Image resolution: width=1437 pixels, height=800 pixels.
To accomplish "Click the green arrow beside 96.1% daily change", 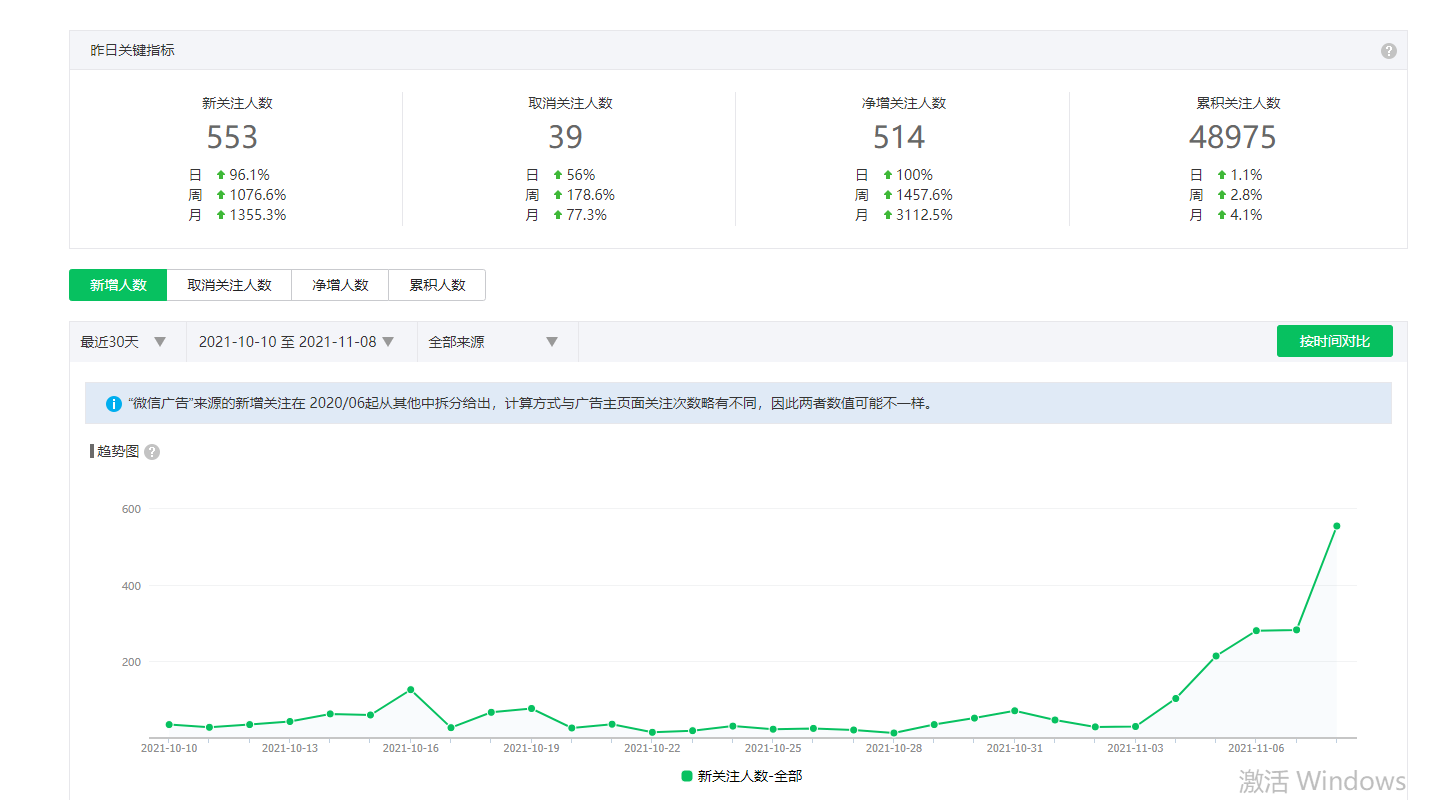I will coord(221,175).
